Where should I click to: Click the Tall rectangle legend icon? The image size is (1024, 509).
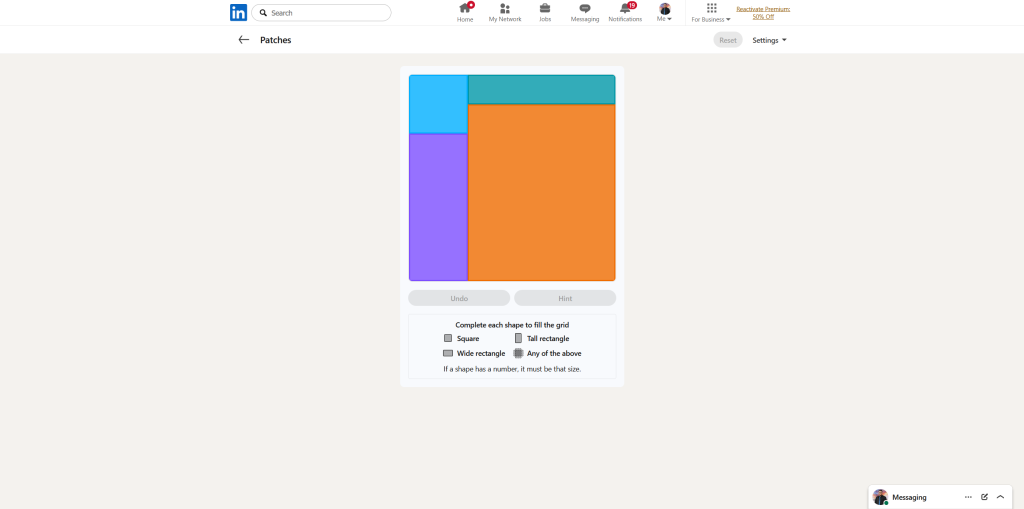pyautogui.click(x=519, y=338)
